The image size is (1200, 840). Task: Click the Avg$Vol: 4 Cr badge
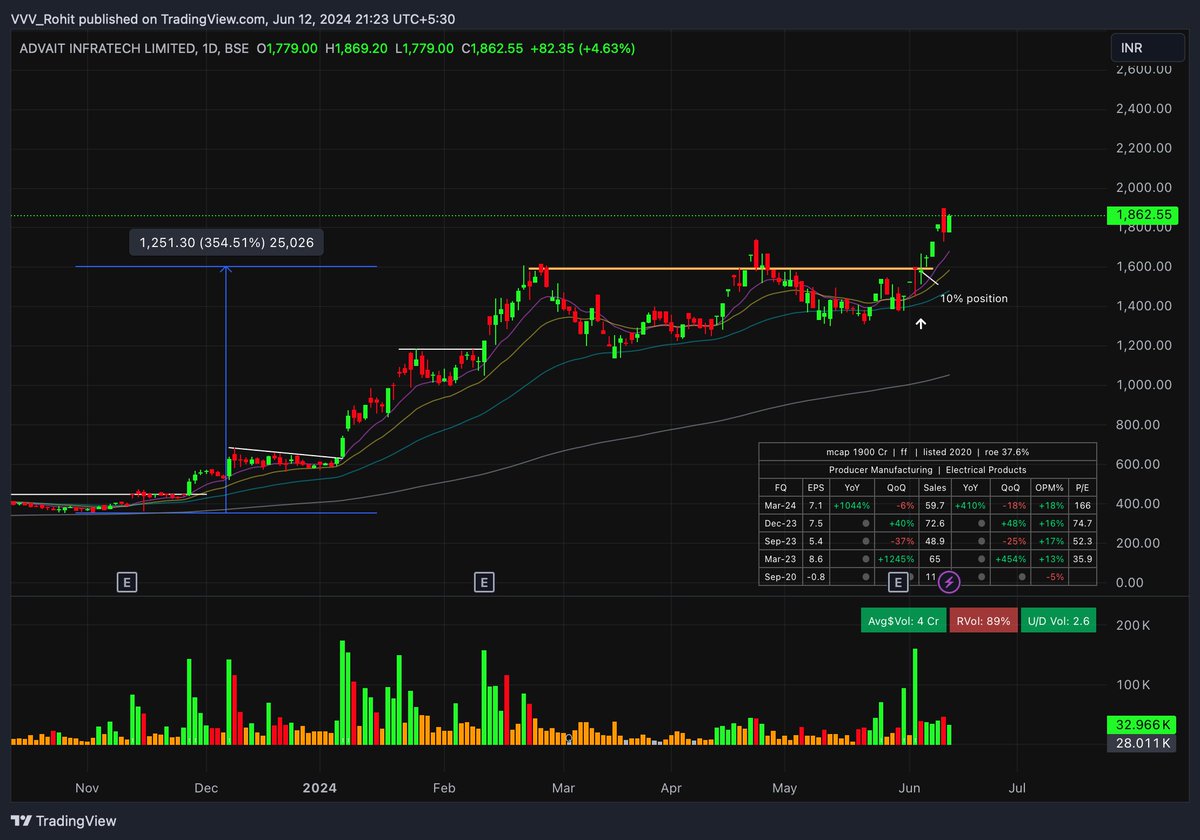904,621
